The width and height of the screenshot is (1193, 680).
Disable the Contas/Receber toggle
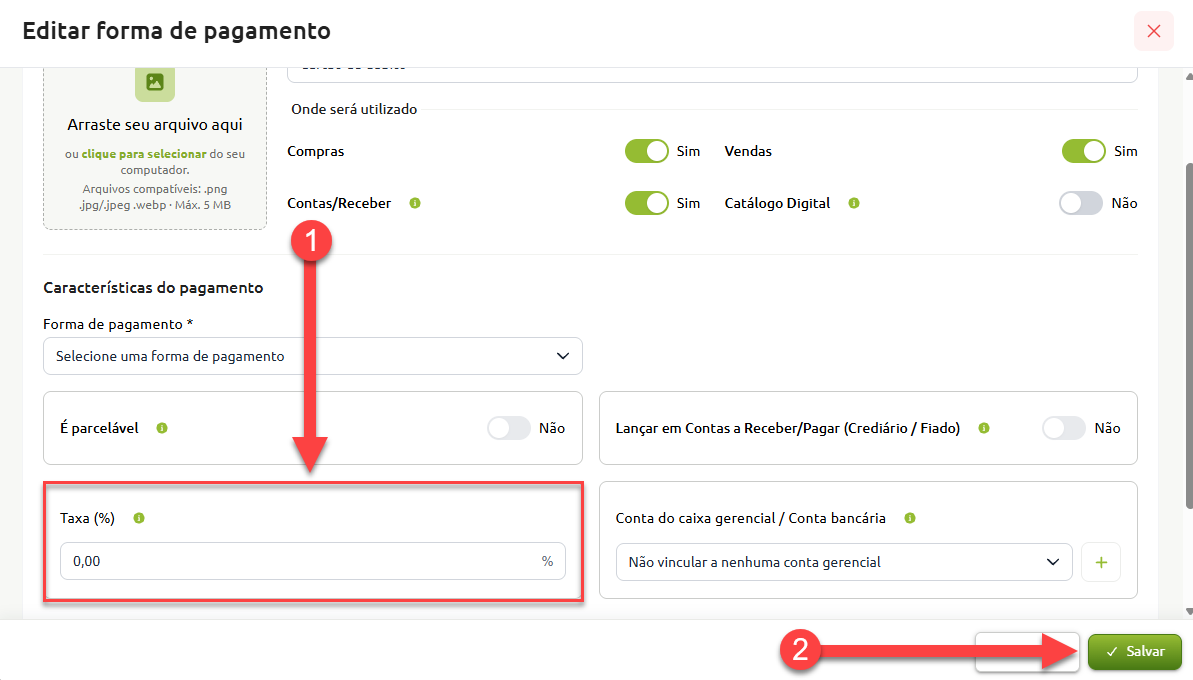pyautogui.click(x=647, y=203)
